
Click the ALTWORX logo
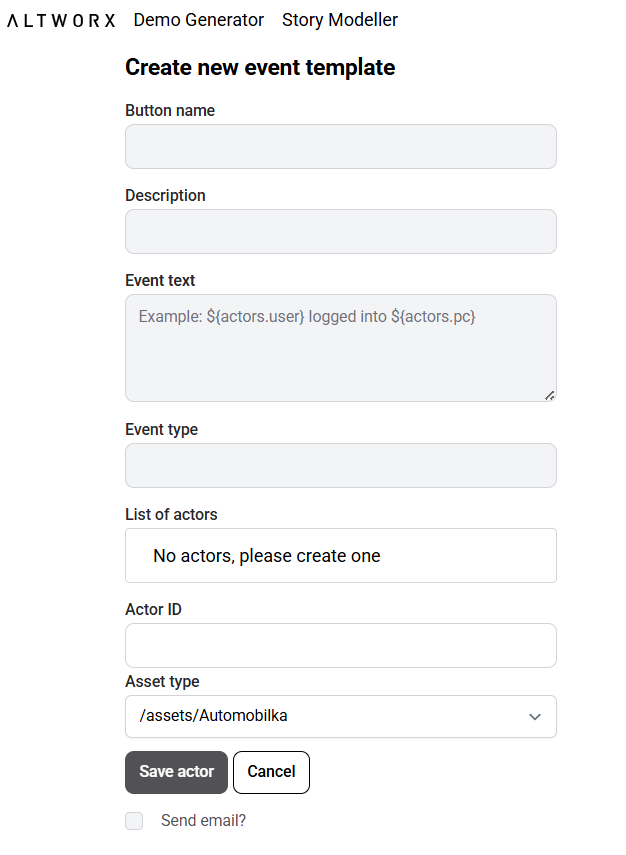61,20
